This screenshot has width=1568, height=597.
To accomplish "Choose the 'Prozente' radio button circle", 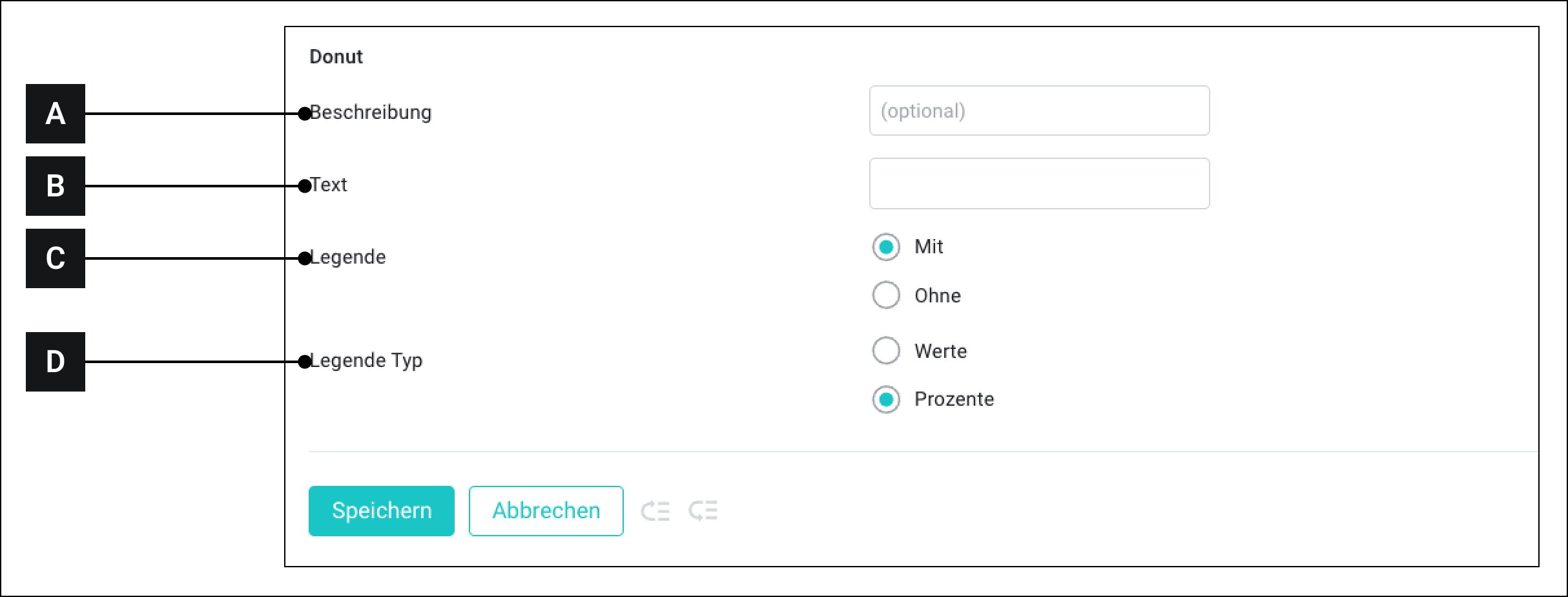I will coord(885,399).
